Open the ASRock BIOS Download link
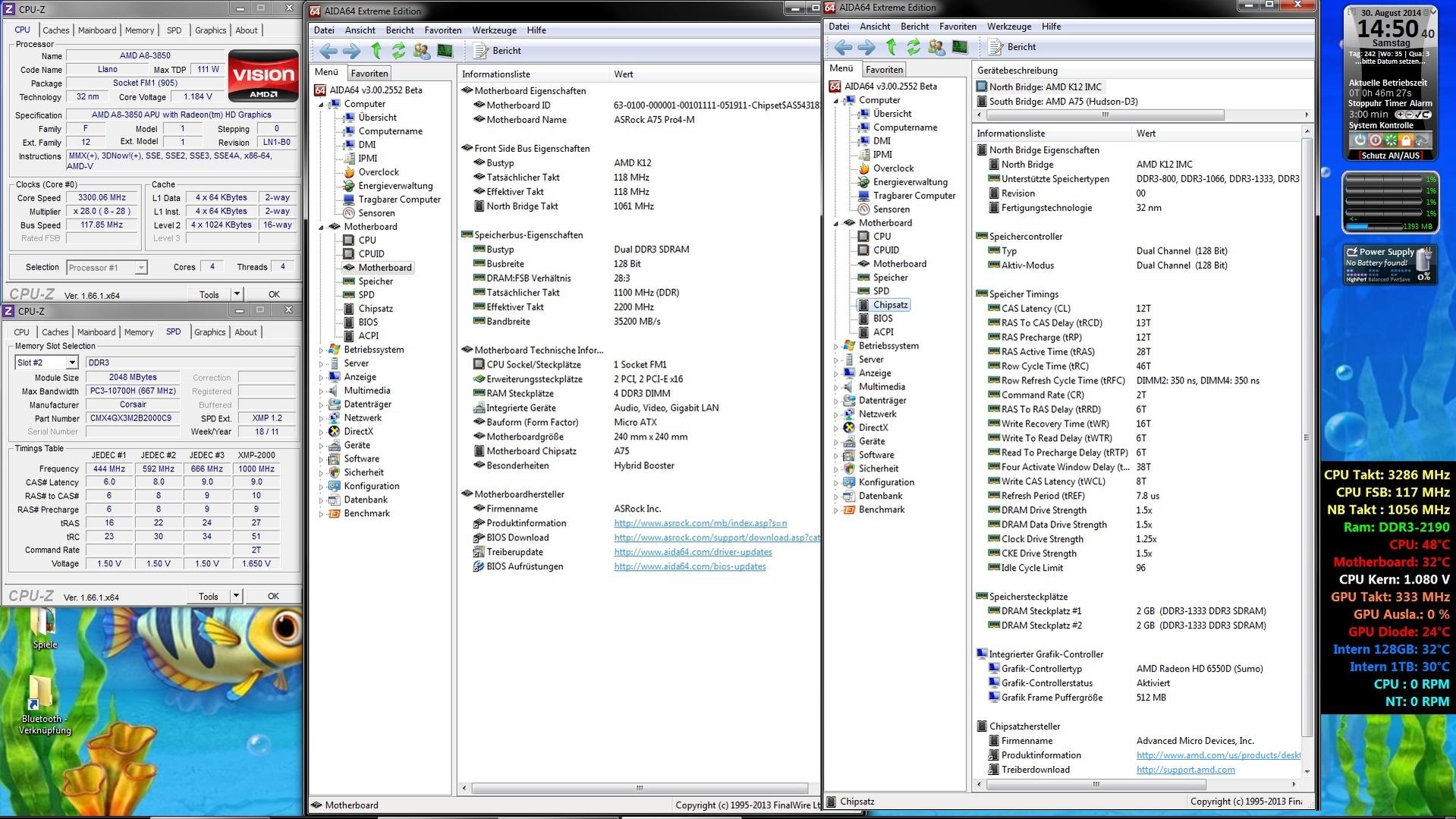Viewport: 1456px width, 819px height. [717, 538]
